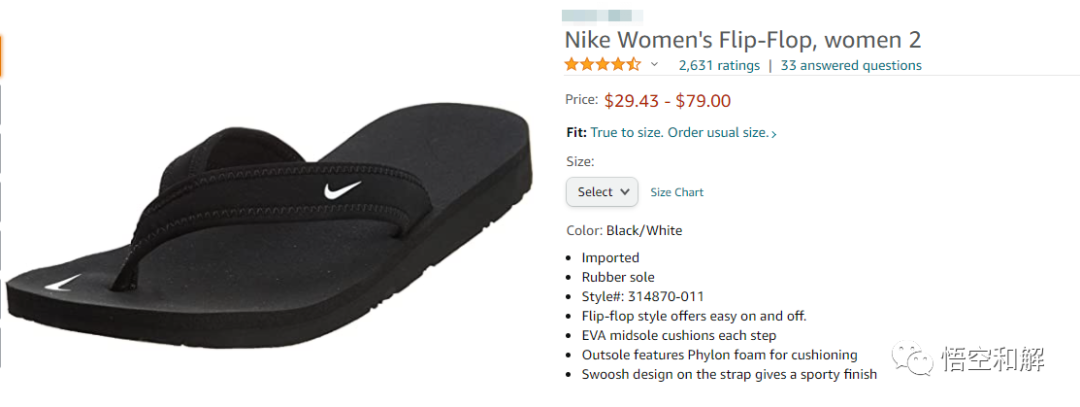Click the 'Rubber sole' bullet item
1080x407 pixels.
pyautogui.click(x=618, y=277)
